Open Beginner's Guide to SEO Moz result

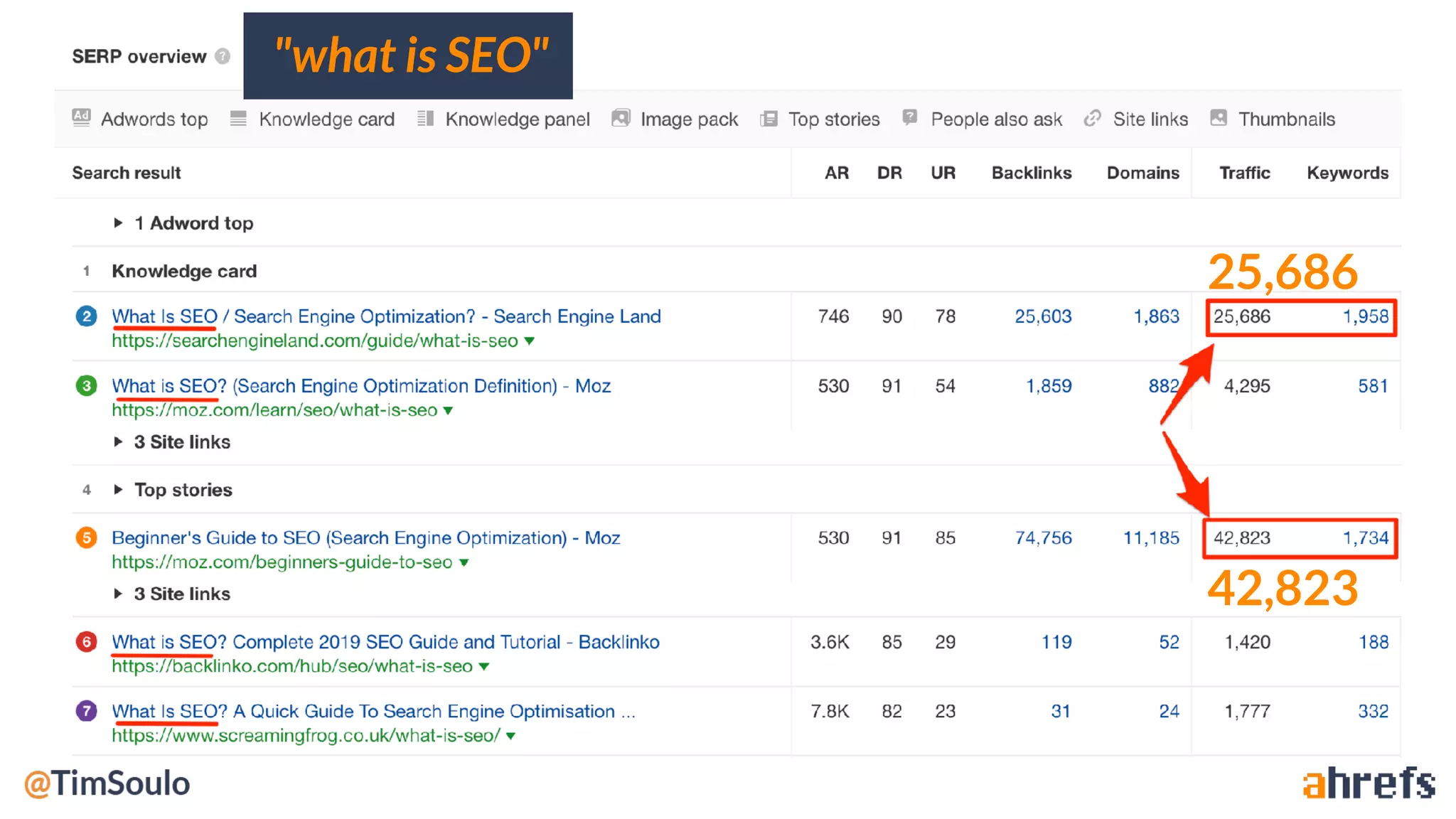pos(366,538)
